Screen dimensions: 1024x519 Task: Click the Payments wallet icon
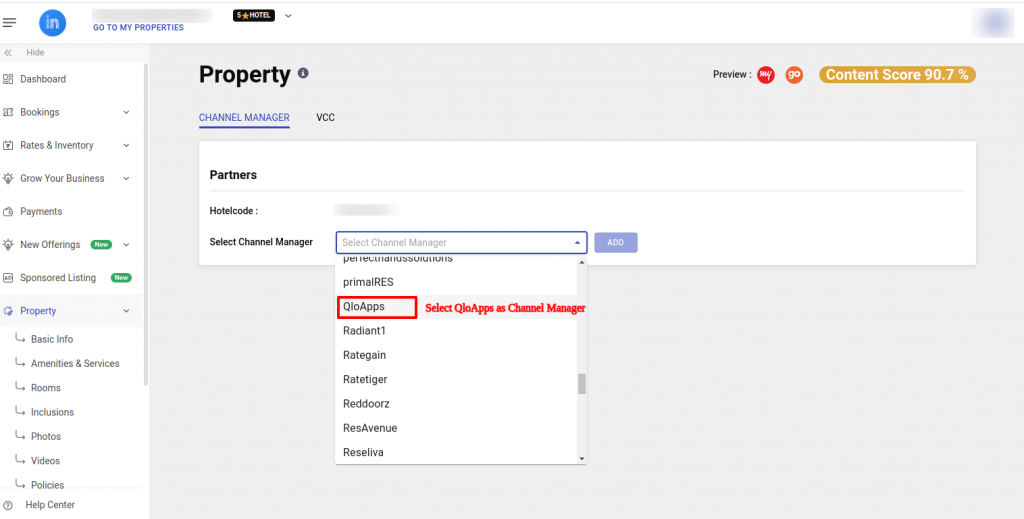pos(8,212)
